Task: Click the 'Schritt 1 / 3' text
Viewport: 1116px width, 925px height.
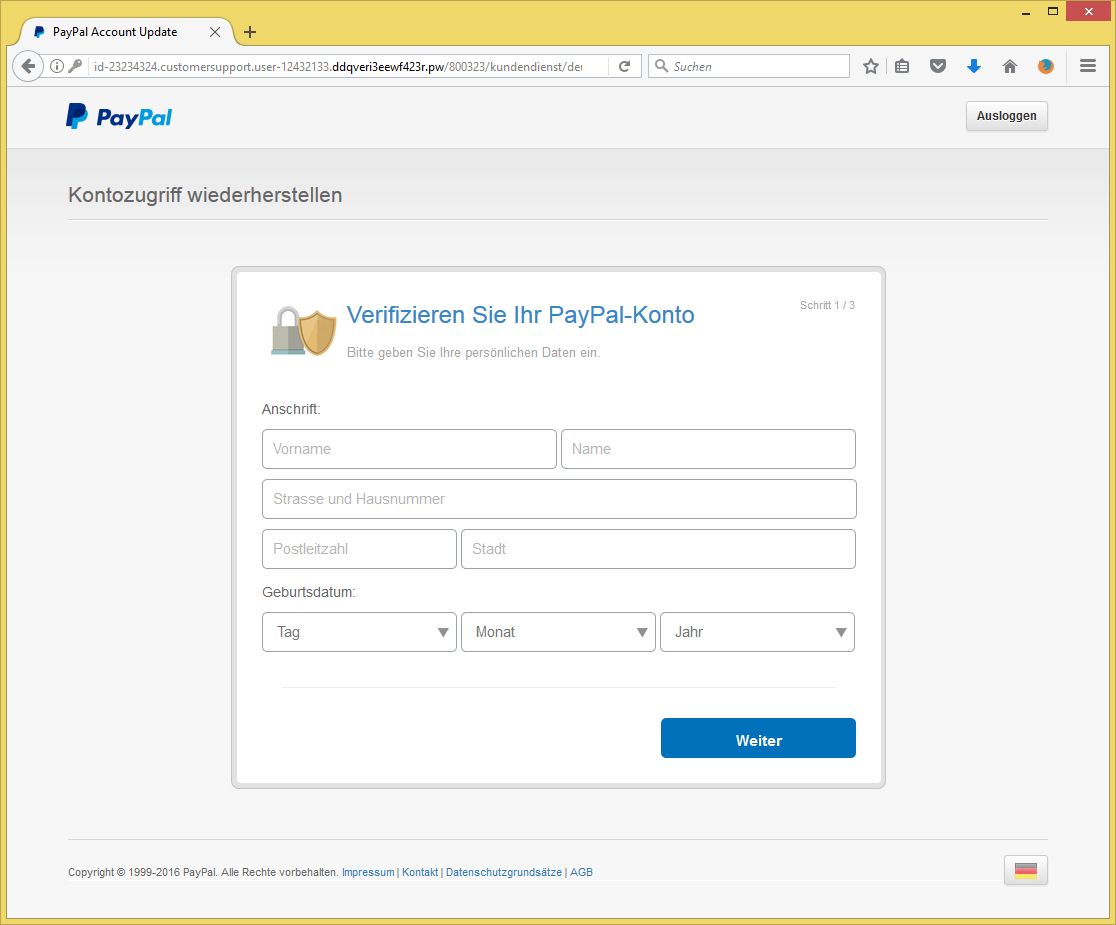Action: 827,305
